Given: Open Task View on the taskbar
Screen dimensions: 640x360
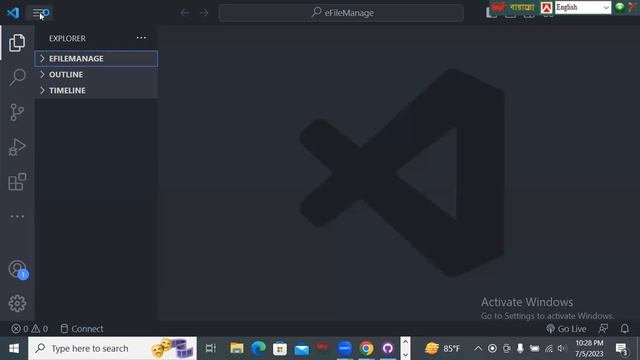Looking at the screenshot, I should click(211, 348).
